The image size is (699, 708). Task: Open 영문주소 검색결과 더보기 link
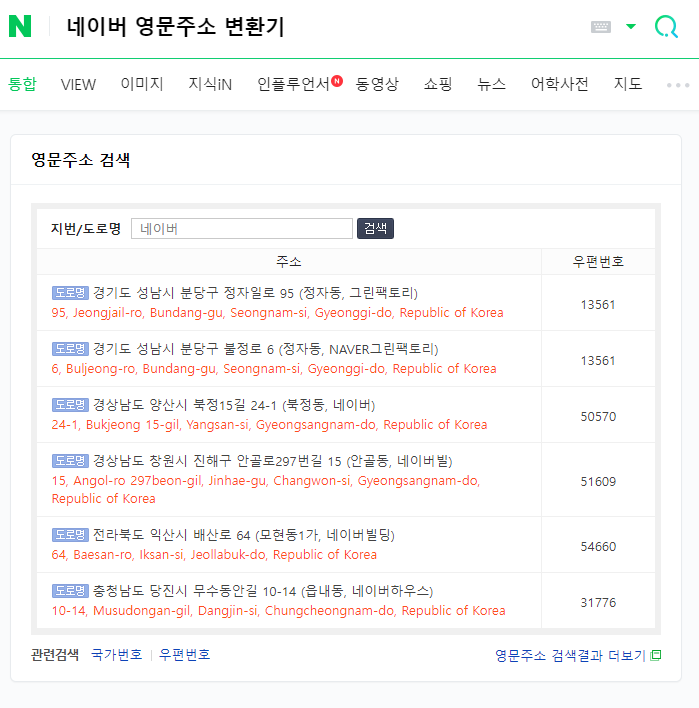(x=570, y=656)
